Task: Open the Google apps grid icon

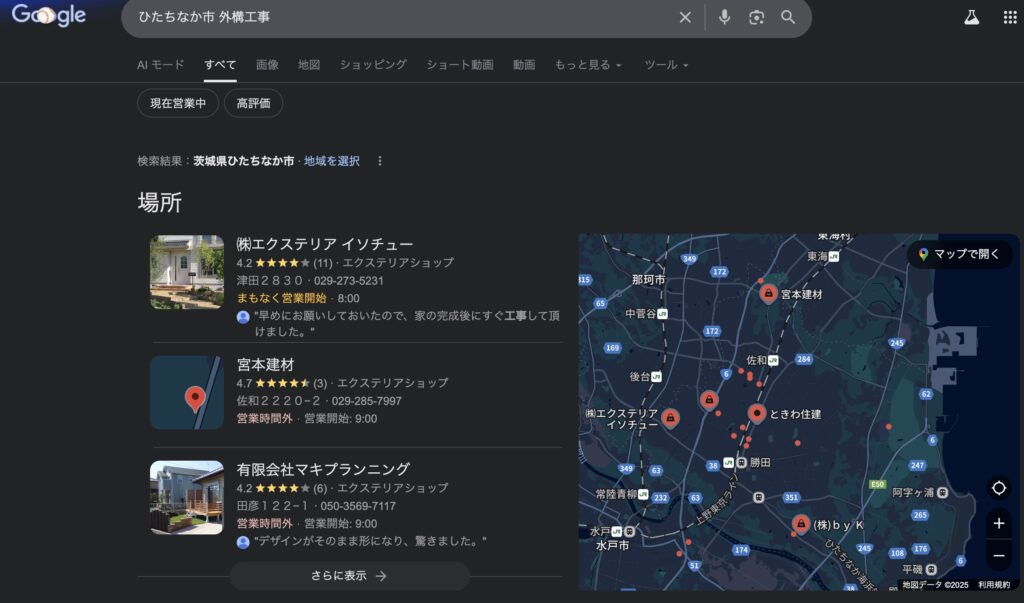Action: click(x=1010, y=18)
